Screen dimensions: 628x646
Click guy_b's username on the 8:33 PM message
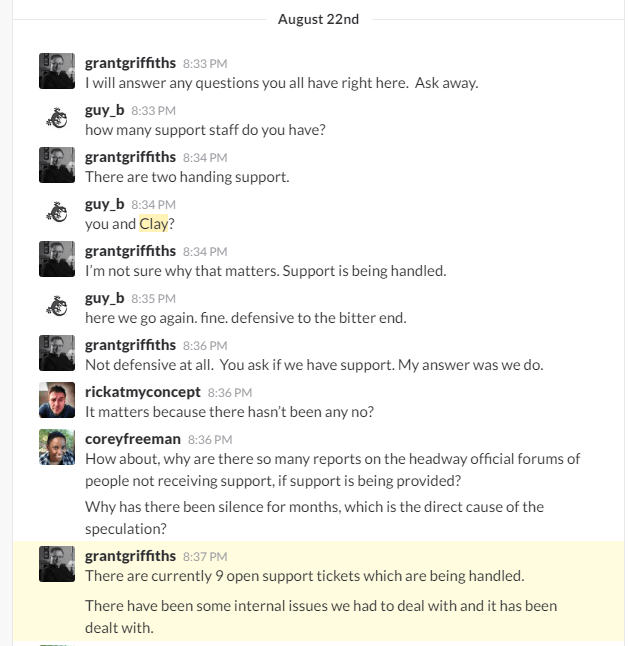pos(105,110)
